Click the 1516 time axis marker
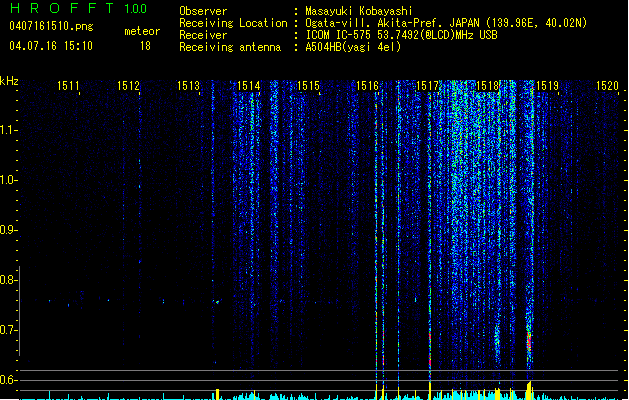 point(368,86)
